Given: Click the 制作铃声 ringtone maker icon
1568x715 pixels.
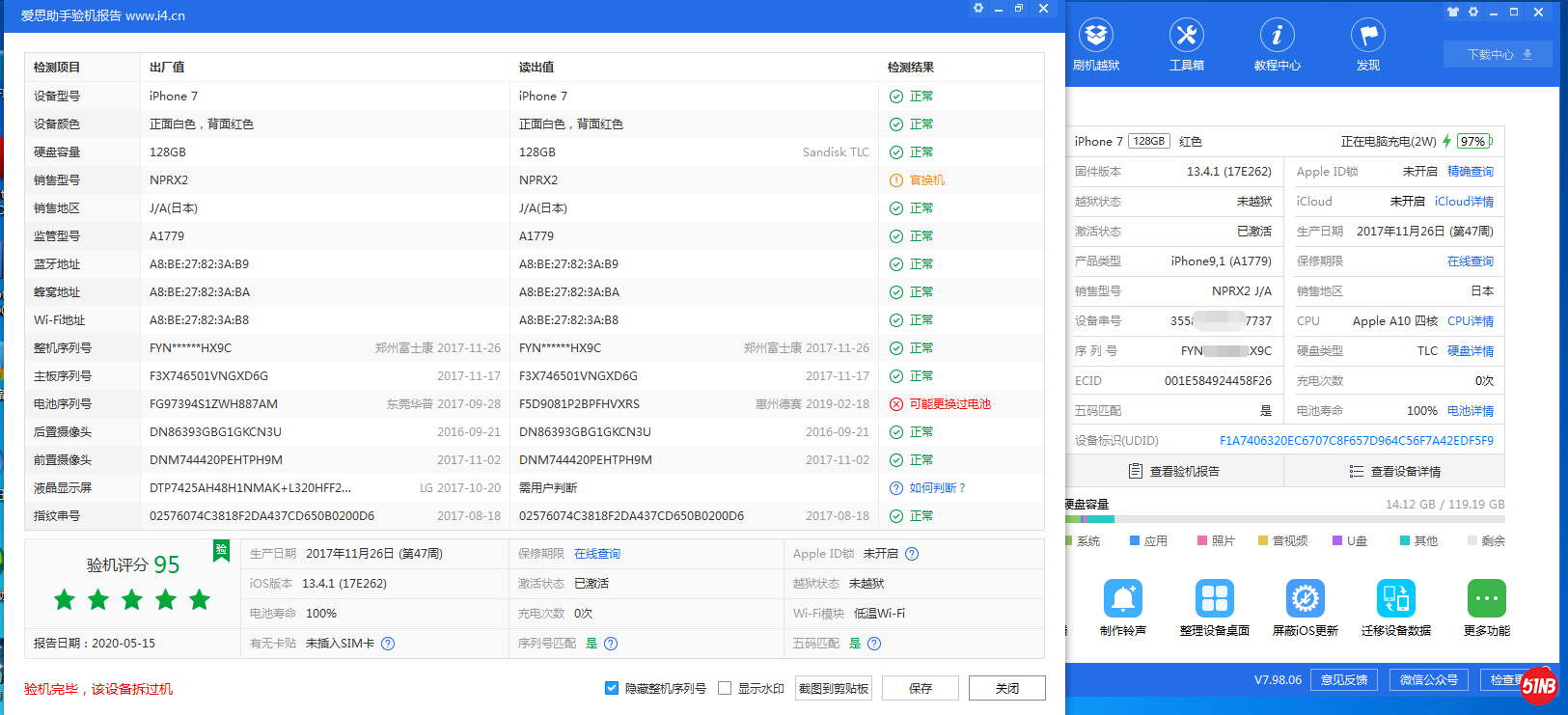Looking at the screenshot, I should pos(1123,599).
